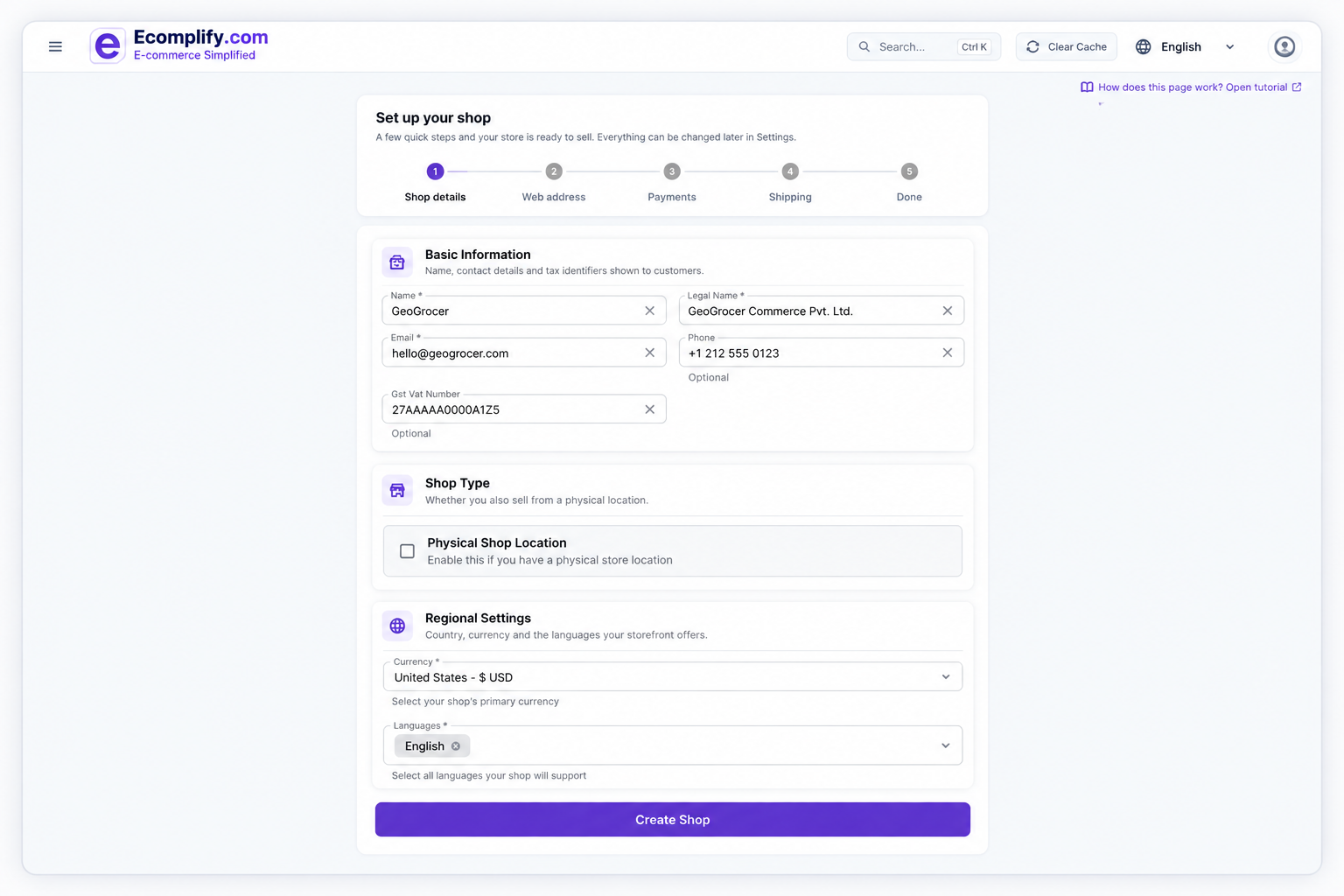The height and width of the screenshot is (896, 1344).
Task: Open the user profile avatar
Action: [1284, 46]
